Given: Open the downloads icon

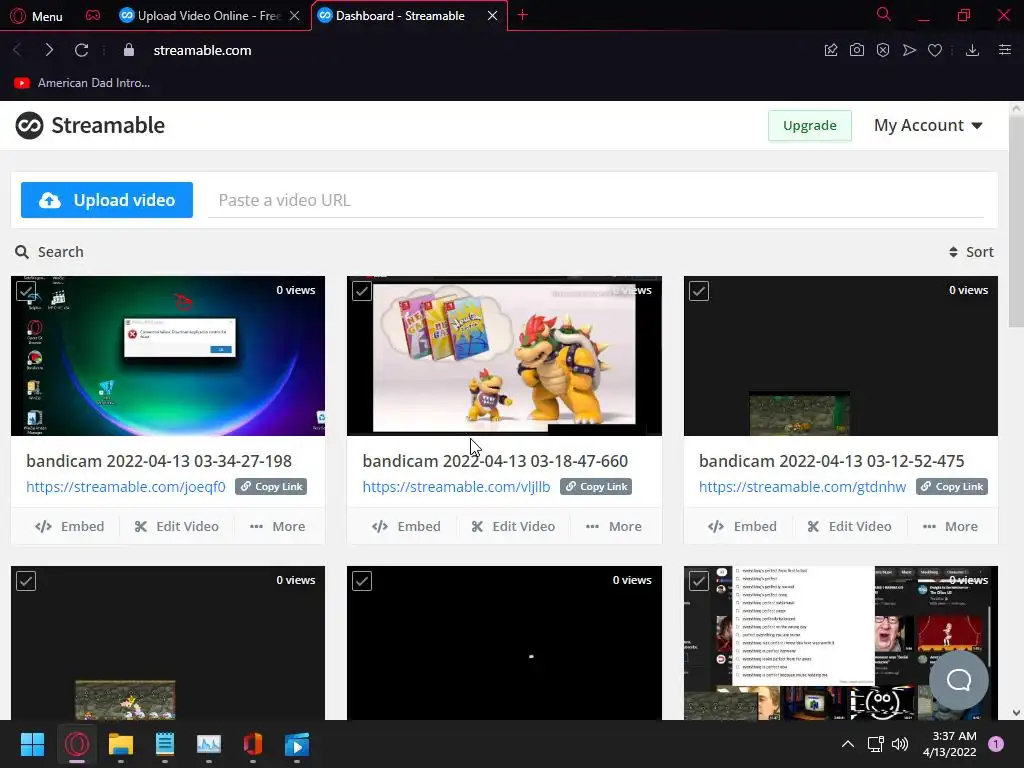Looking at the screenshot, I should [972, 50].
